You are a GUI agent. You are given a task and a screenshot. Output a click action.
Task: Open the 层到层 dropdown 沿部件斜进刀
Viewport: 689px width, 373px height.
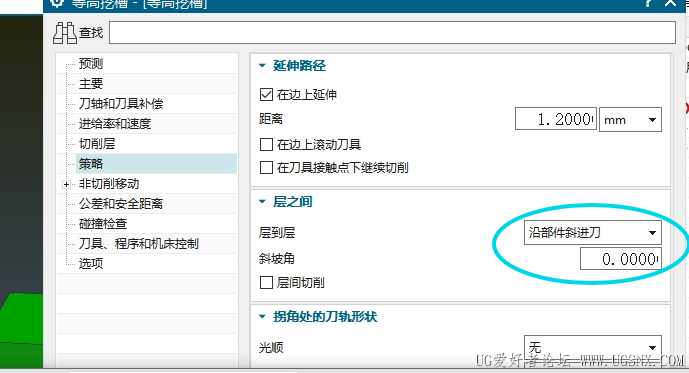[592, 232]
